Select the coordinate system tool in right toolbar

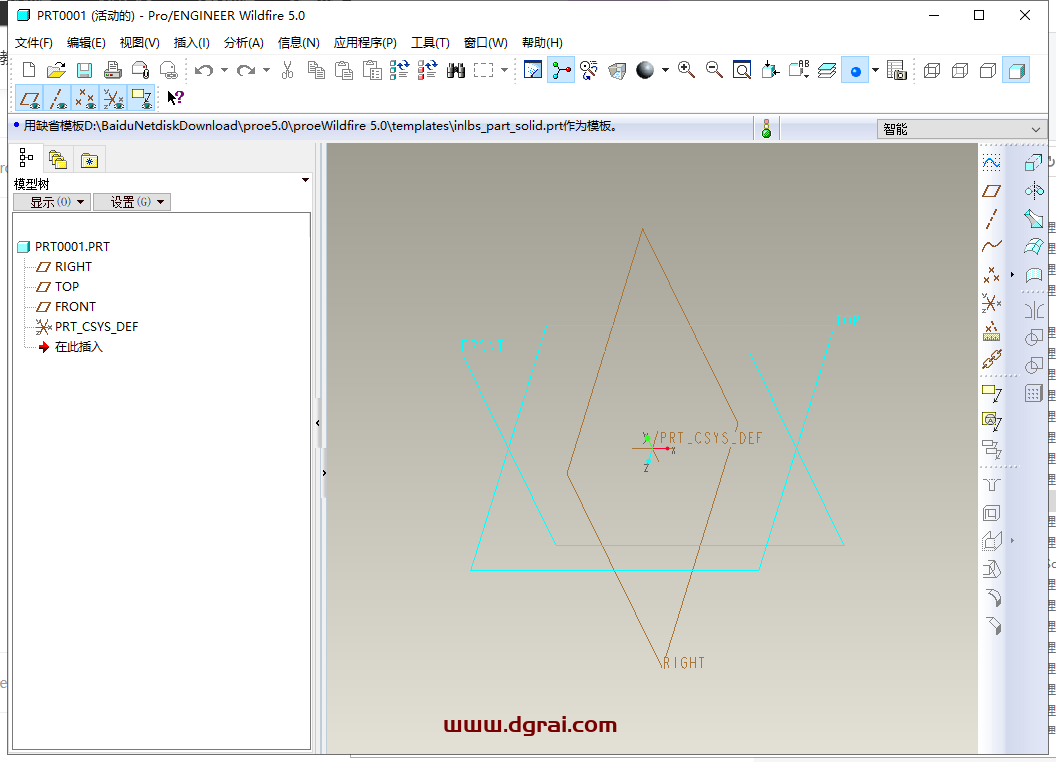(991, 303)
